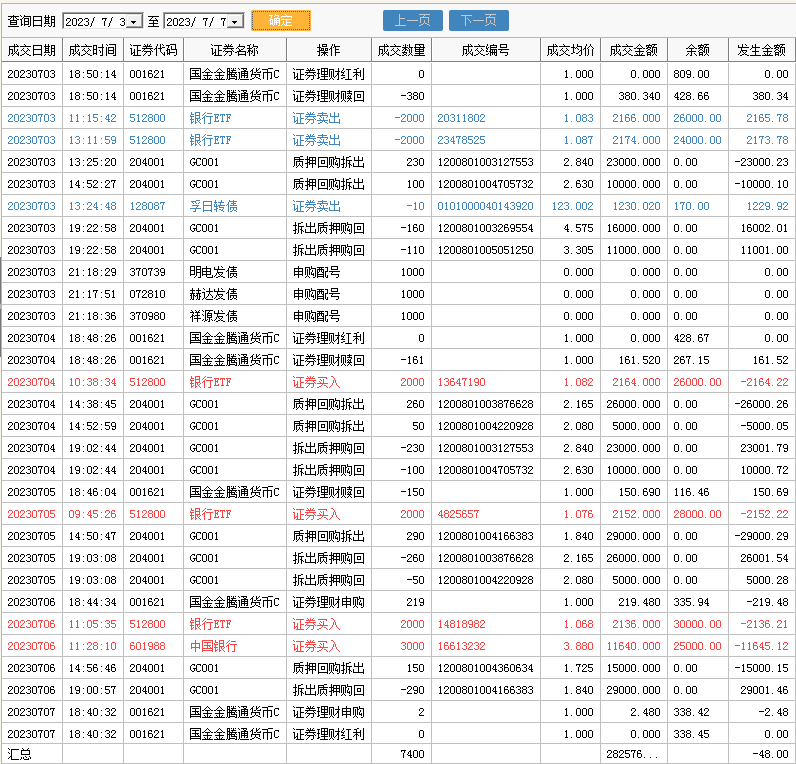Click the 汇总 summary row label

[x=20, y=753]
